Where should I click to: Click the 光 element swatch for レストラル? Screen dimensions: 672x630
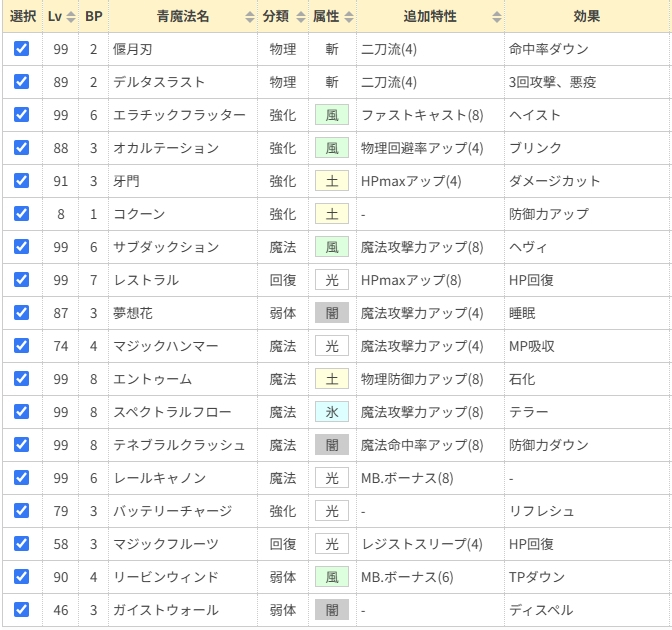(x=331, y=280)
